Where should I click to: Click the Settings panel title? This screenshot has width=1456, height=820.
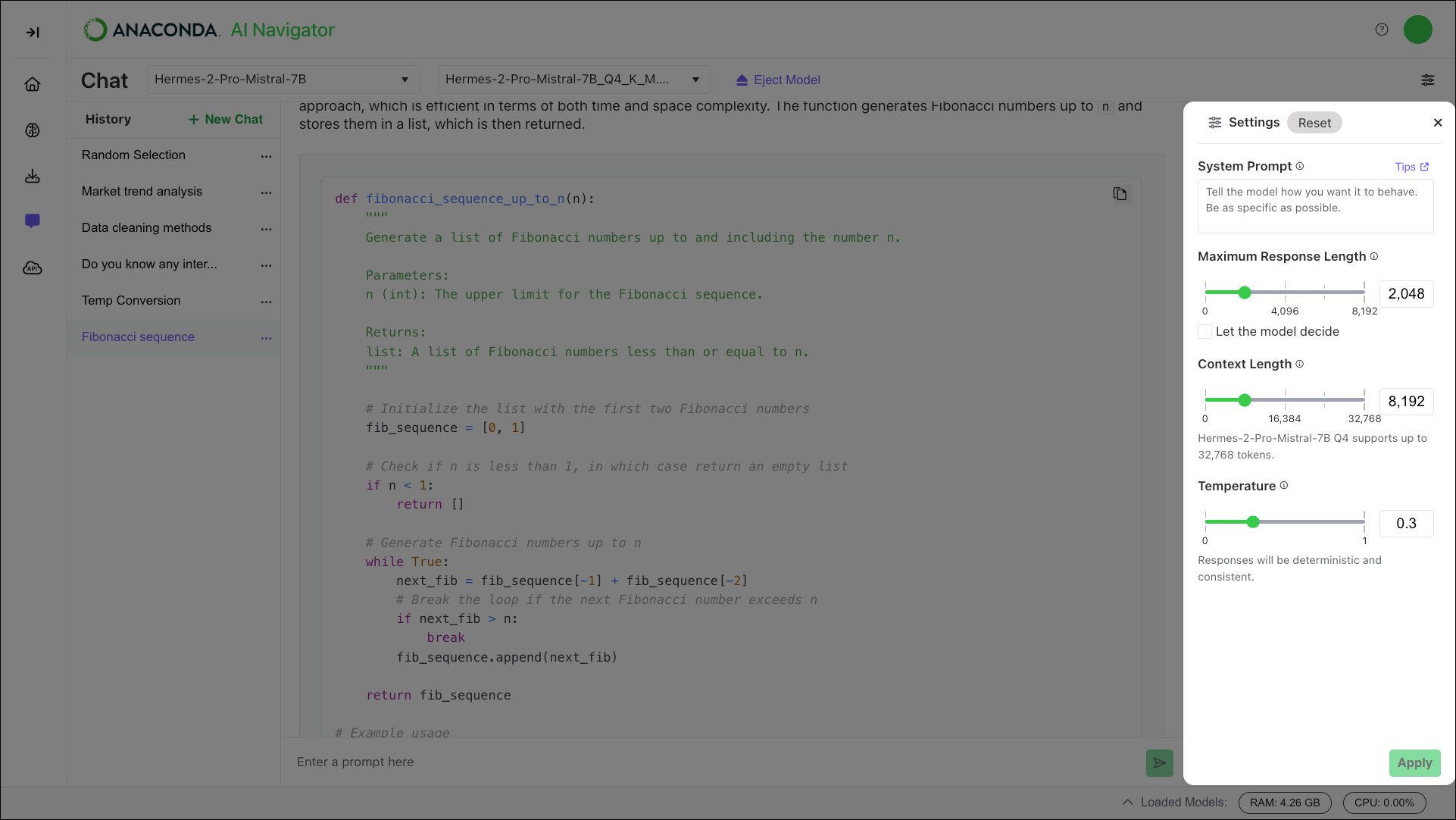[1254, 122]
